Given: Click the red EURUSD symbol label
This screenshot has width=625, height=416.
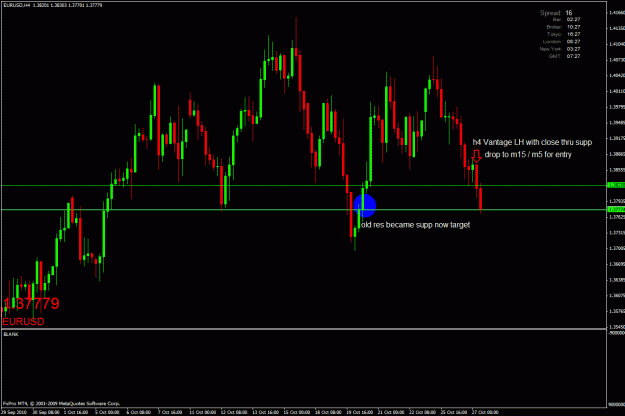Looking at the screenshot, I should (x=24, y=322).
